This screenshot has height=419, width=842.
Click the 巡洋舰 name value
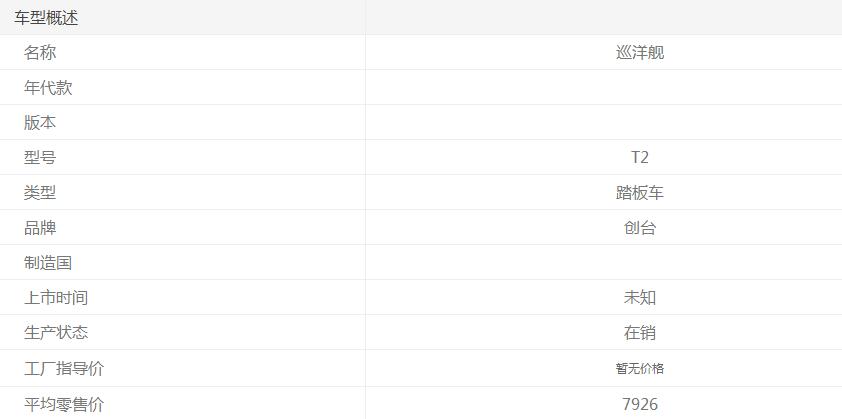[640, 53]
